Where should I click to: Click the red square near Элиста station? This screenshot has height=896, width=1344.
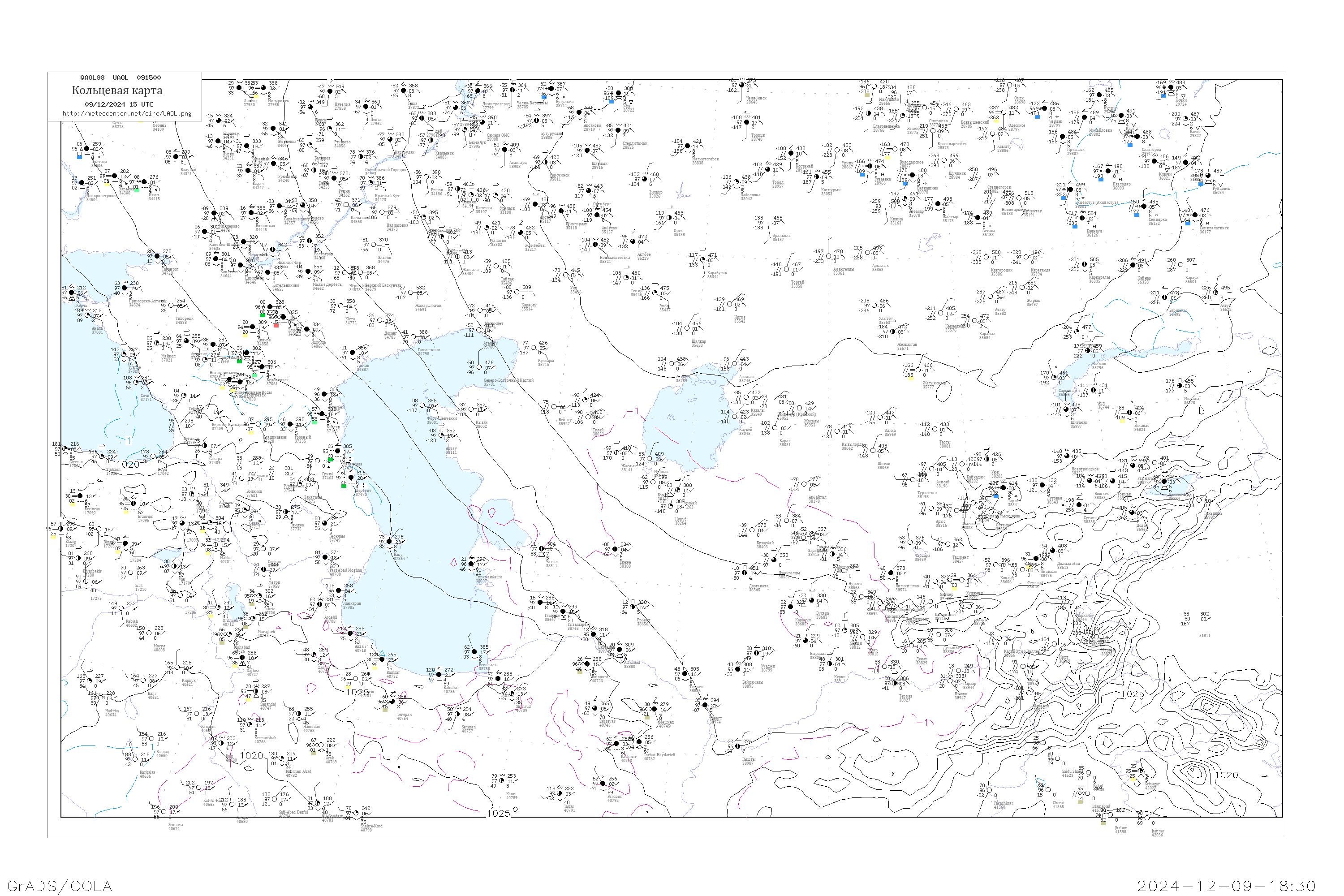pos(276,325)
